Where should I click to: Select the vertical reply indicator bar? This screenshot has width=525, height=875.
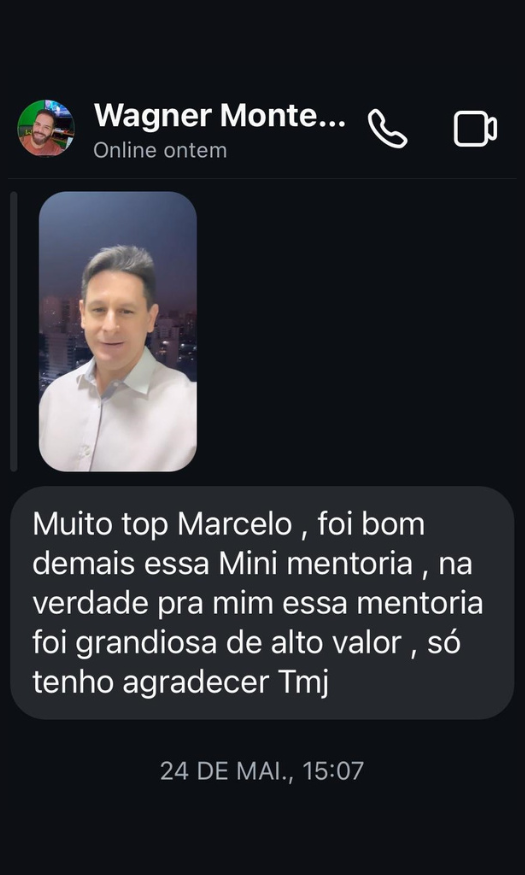point(14,331)
